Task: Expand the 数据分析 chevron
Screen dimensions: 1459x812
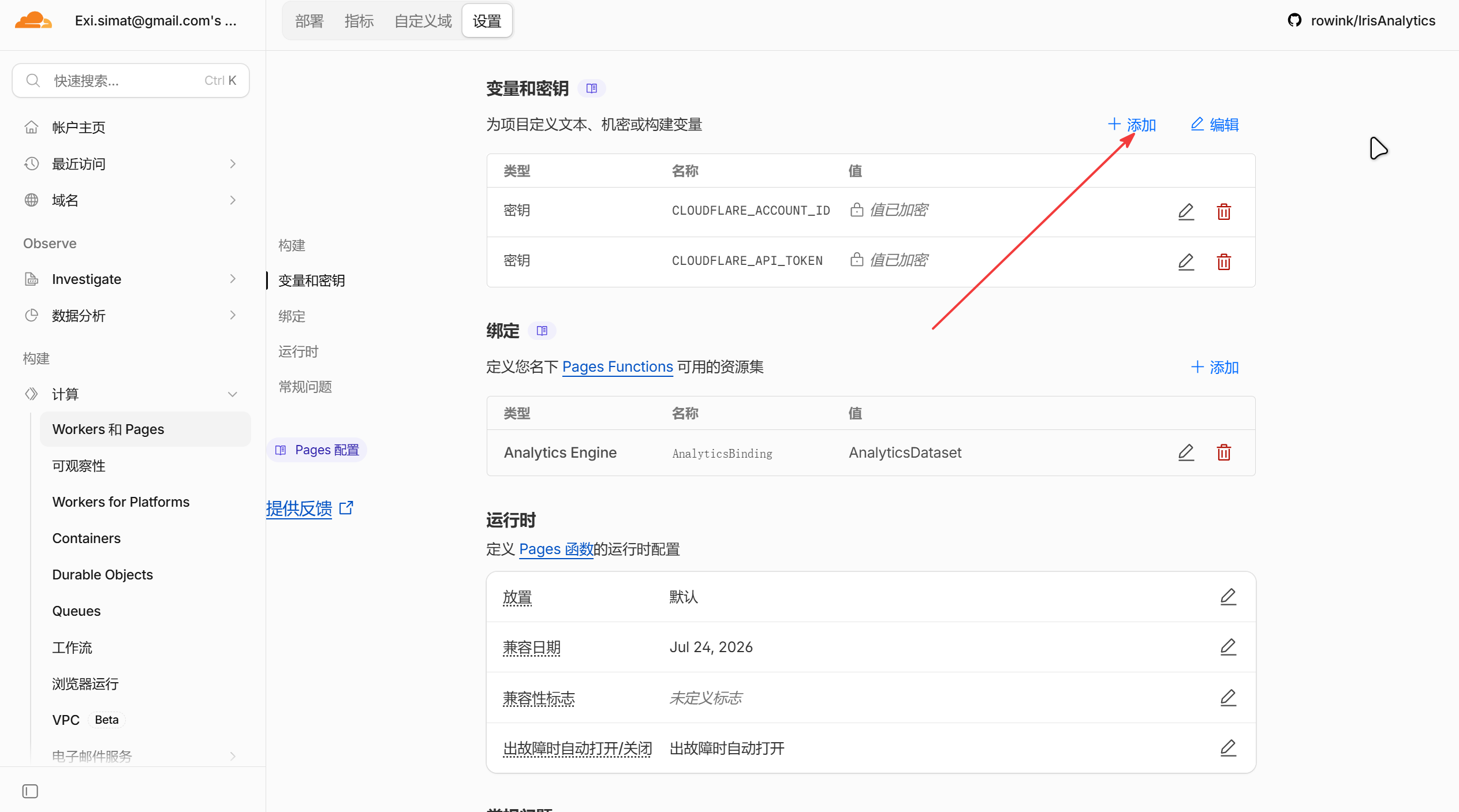Action: [233, 316]
